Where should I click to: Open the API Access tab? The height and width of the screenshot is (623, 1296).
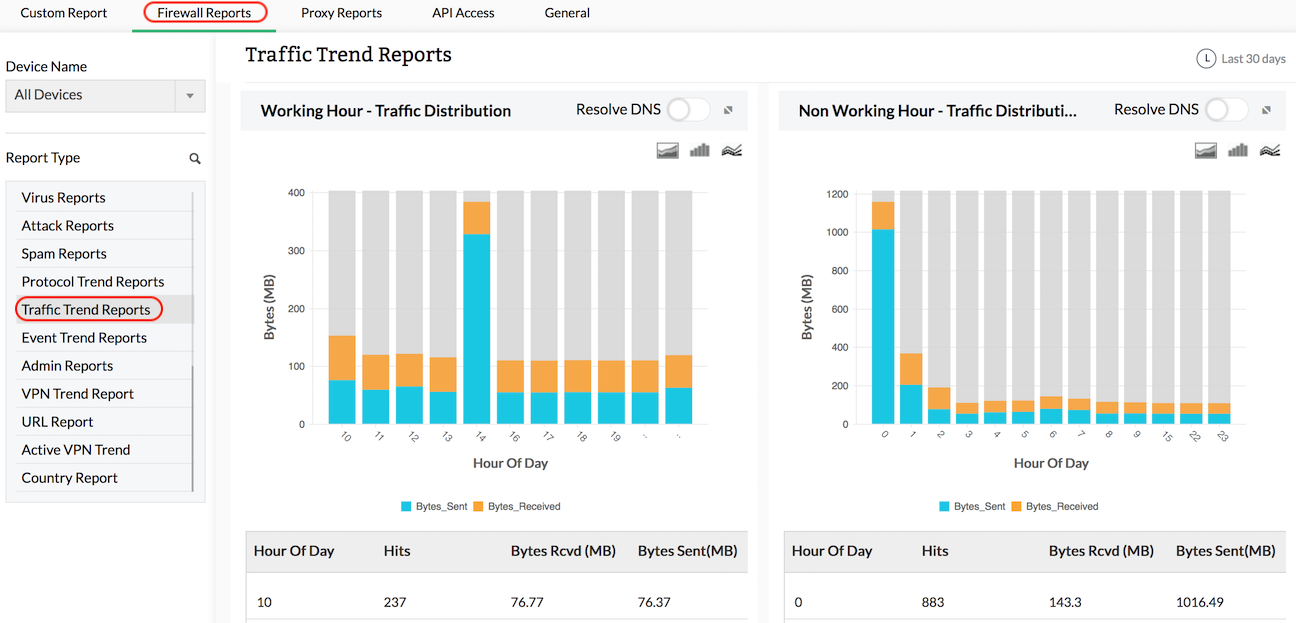462,13
